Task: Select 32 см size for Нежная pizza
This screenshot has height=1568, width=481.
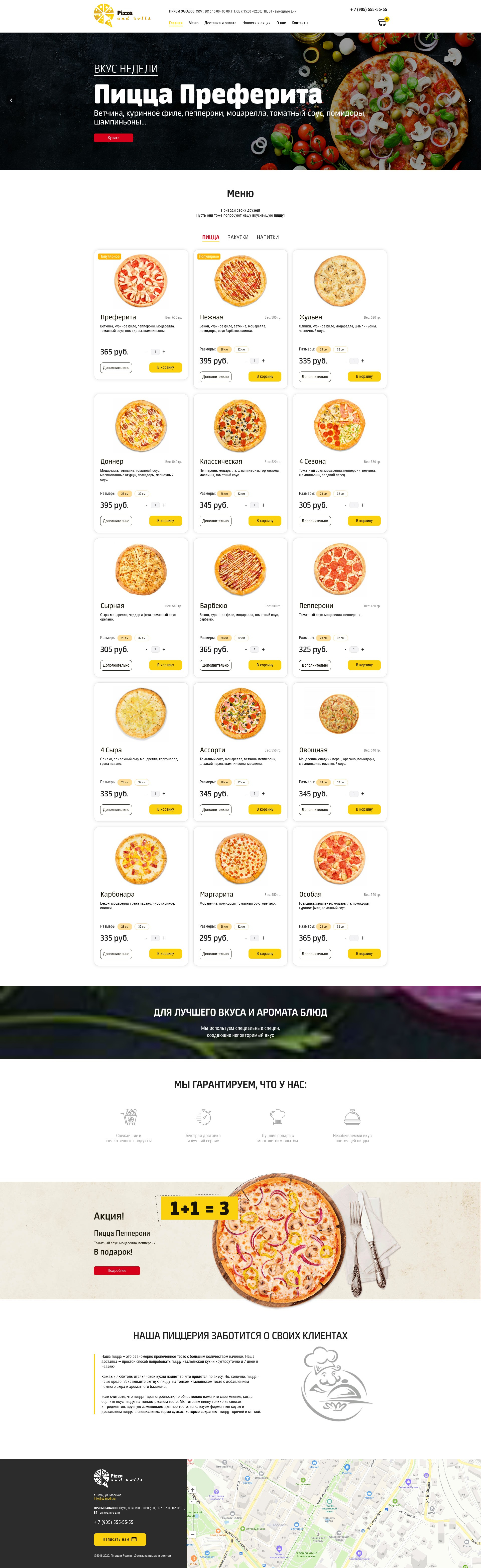Action: [241, 349]
